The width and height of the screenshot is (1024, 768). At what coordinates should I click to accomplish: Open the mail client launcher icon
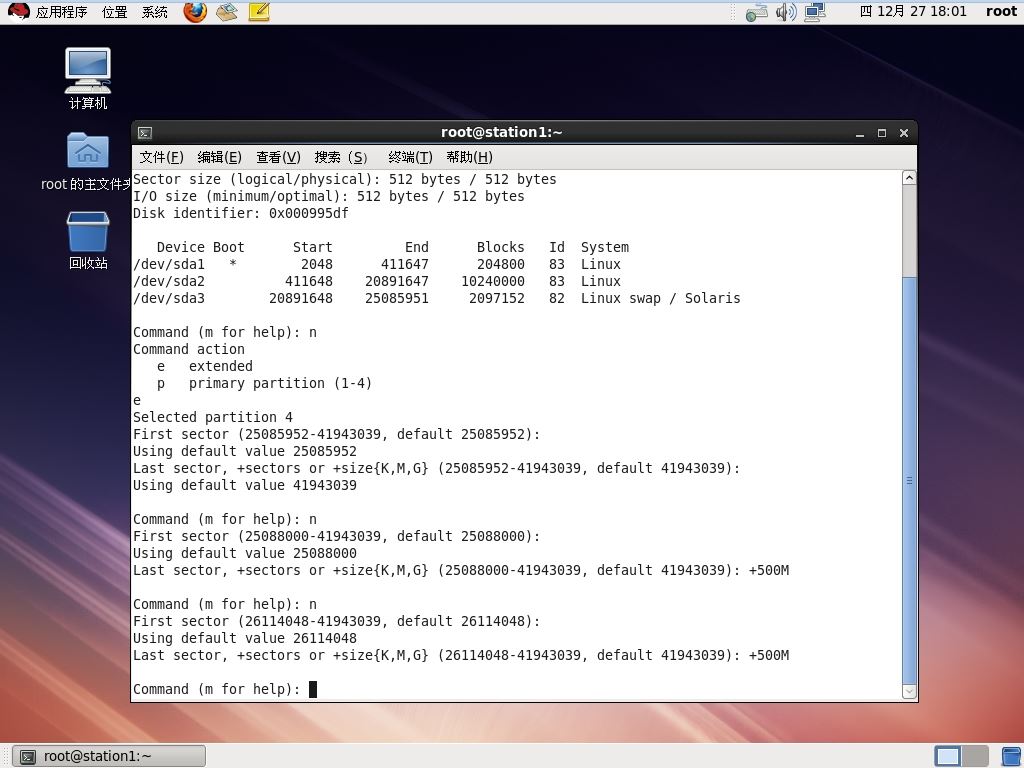[227, 12]
